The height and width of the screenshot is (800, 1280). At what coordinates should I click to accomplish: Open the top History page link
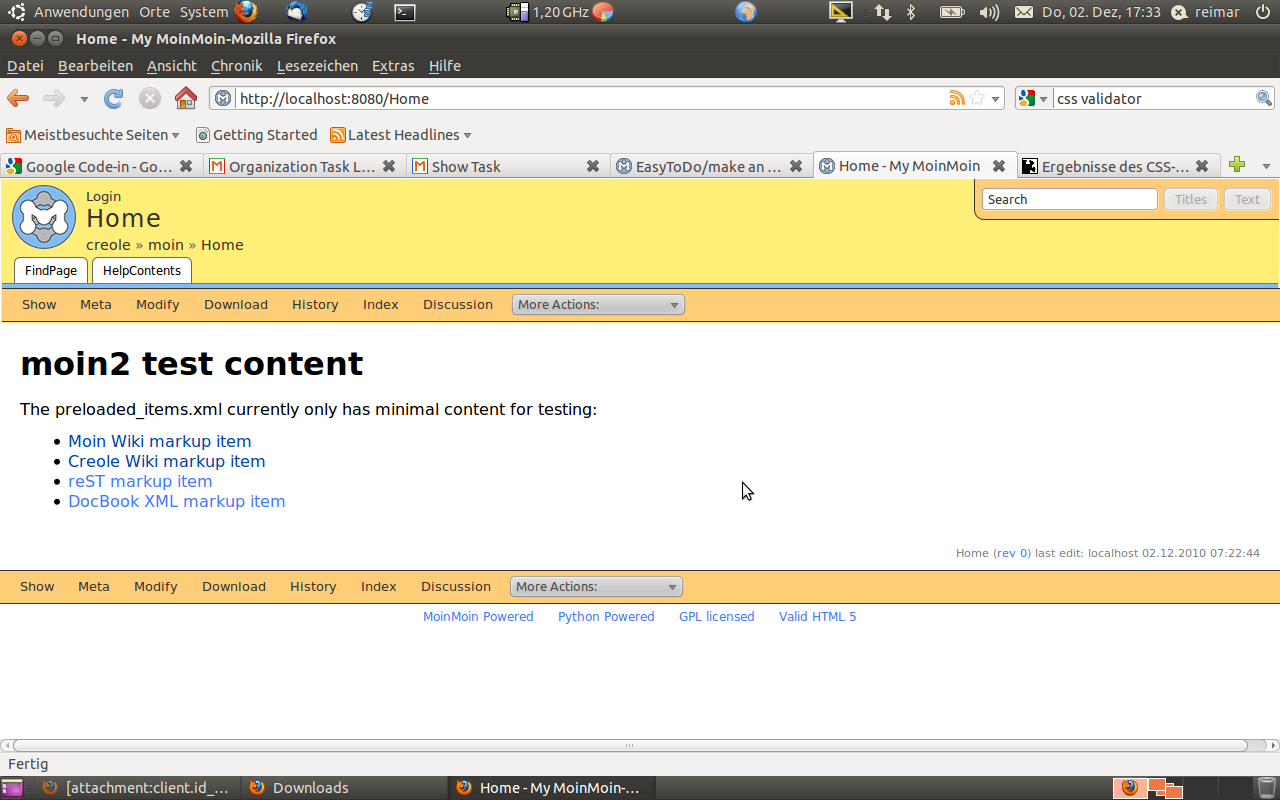(315, 305)
